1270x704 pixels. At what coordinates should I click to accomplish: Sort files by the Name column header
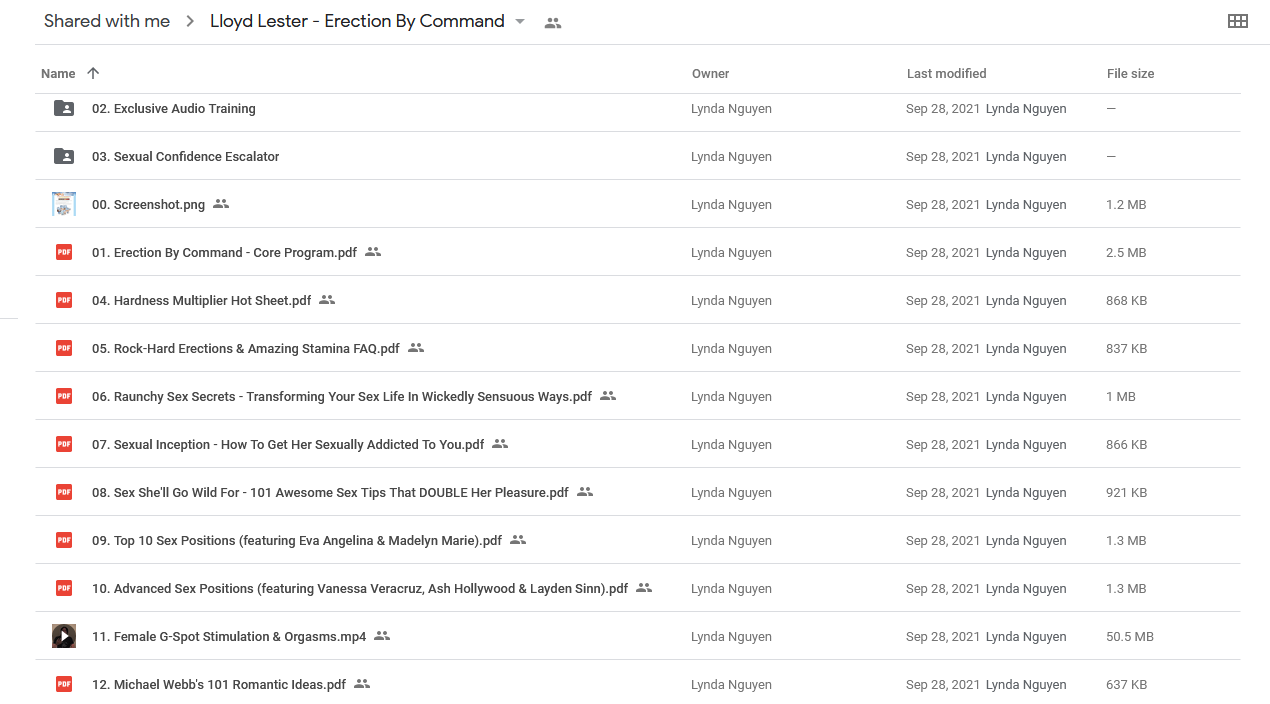[x=58, y=73]
